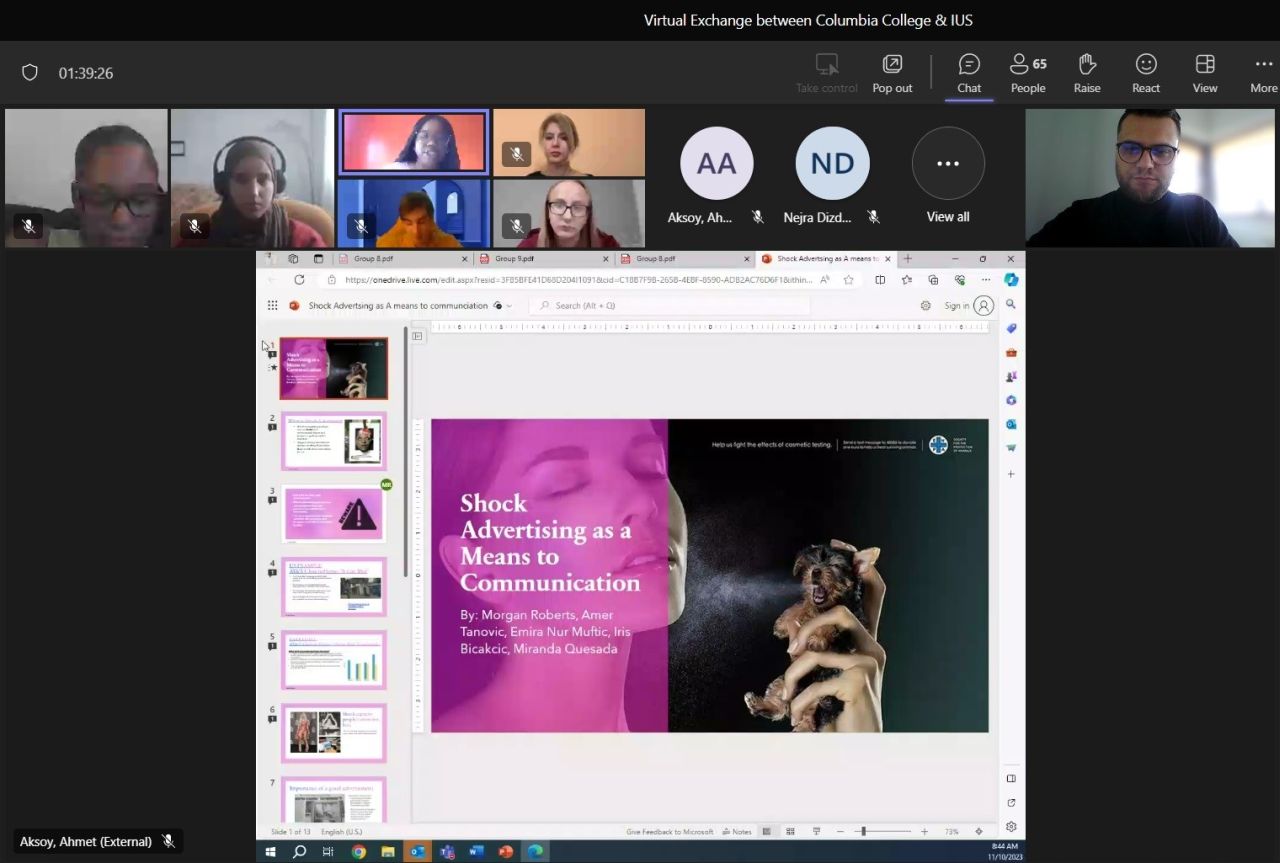Click the settings gear beside Sign in

(x=925, y=306)
